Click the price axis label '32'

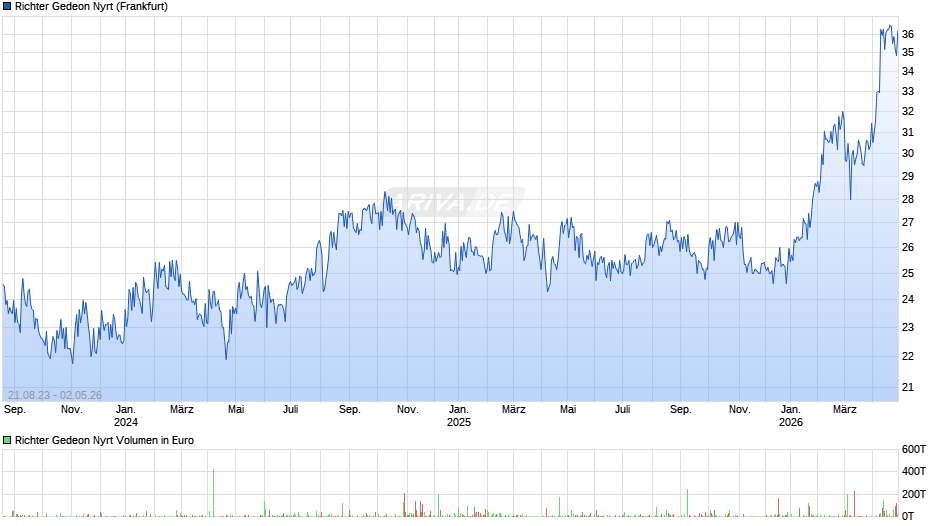908,111
